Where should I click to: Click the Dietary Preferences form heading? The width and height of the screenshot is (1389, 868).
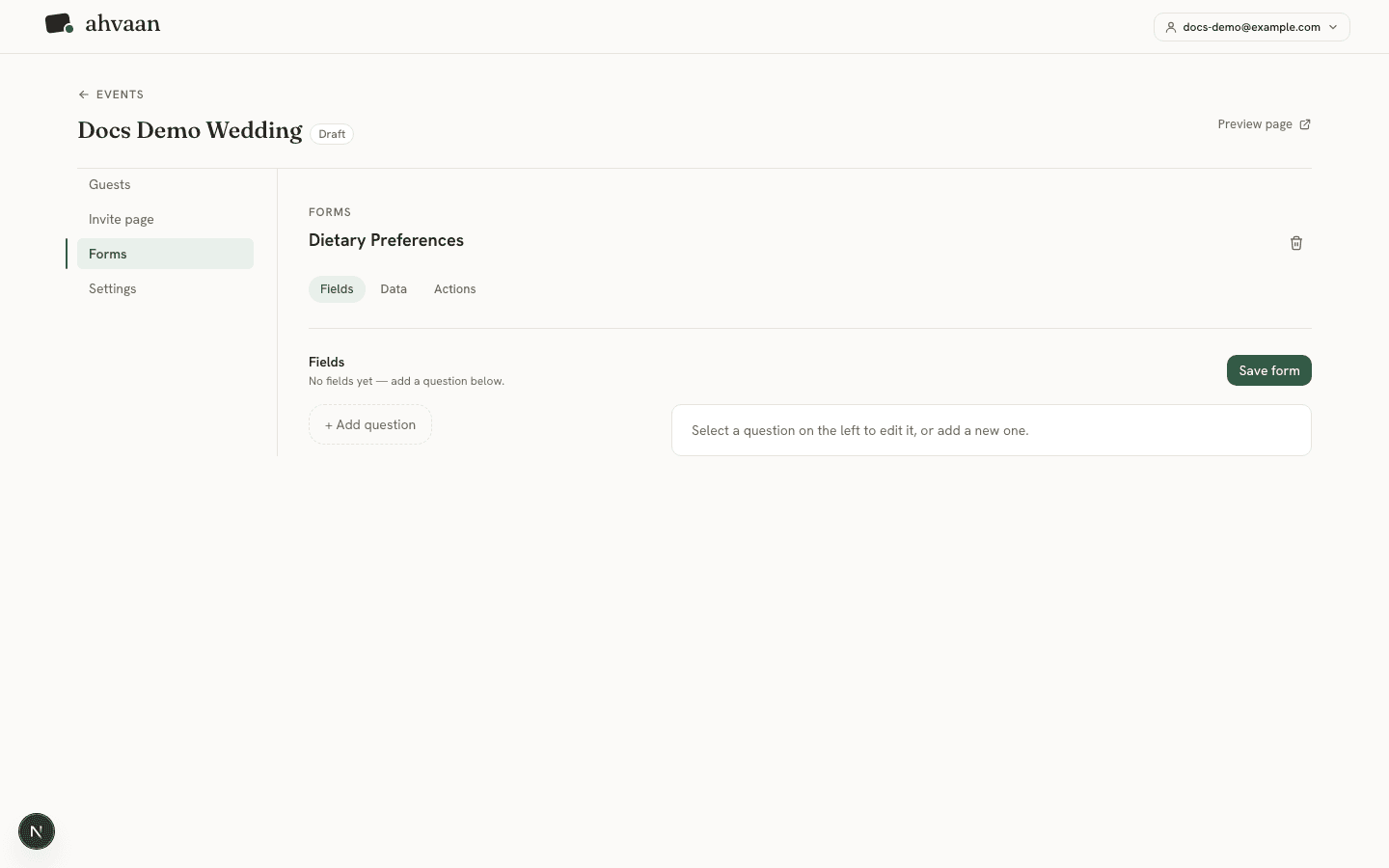386,240
